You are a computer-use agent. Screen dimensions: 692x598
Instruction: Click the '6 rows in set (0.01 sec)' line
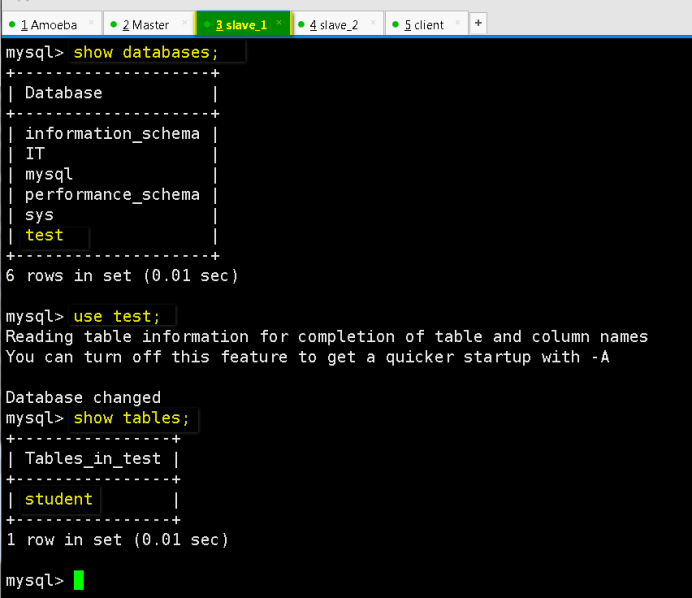click(x=122, y=276)
